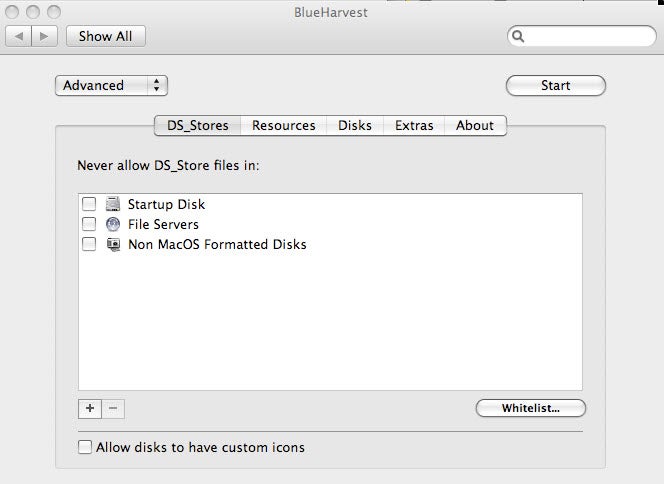Enable the File Servers checkbox

tap(89, 224)
